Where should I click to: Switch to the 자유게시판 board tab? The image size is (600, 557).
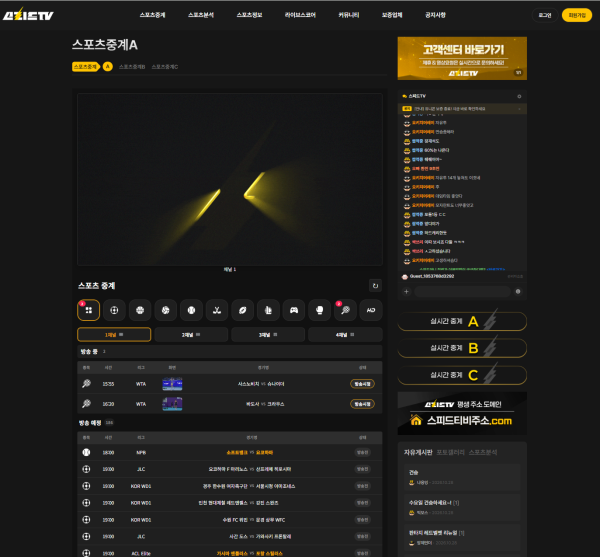418,453
